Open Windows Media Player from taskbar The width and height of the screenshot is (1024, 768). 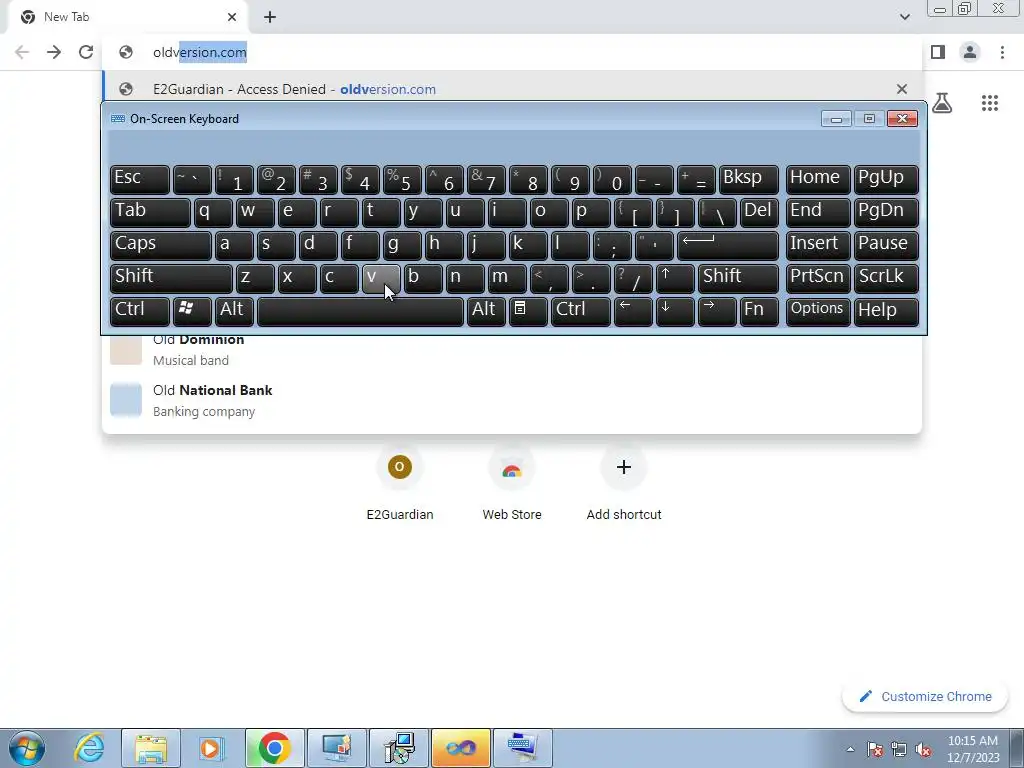click(x=212, y=748)
